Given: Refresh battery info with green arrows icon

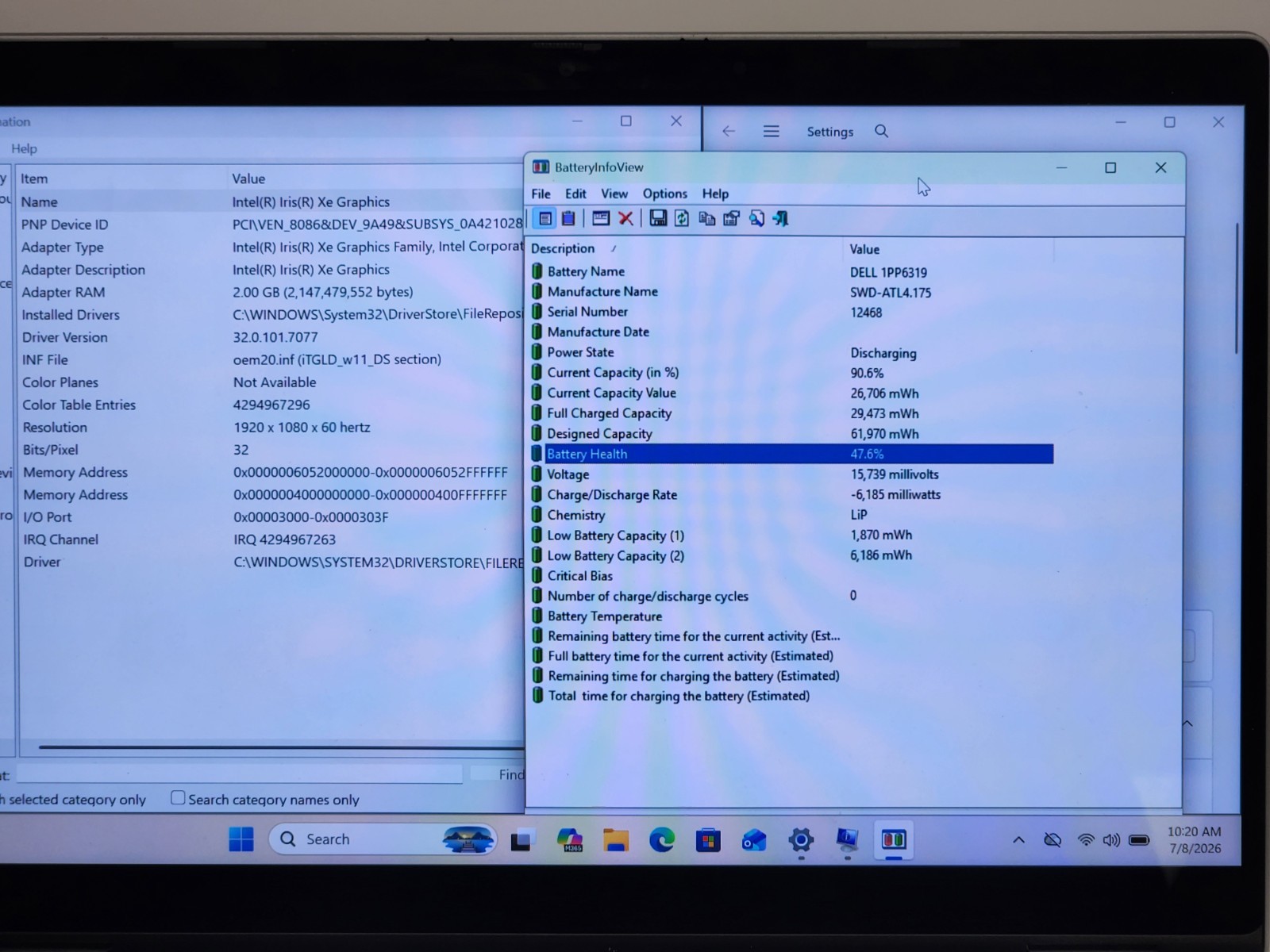Looking at the screenshot, I should (x=682, y=218).
